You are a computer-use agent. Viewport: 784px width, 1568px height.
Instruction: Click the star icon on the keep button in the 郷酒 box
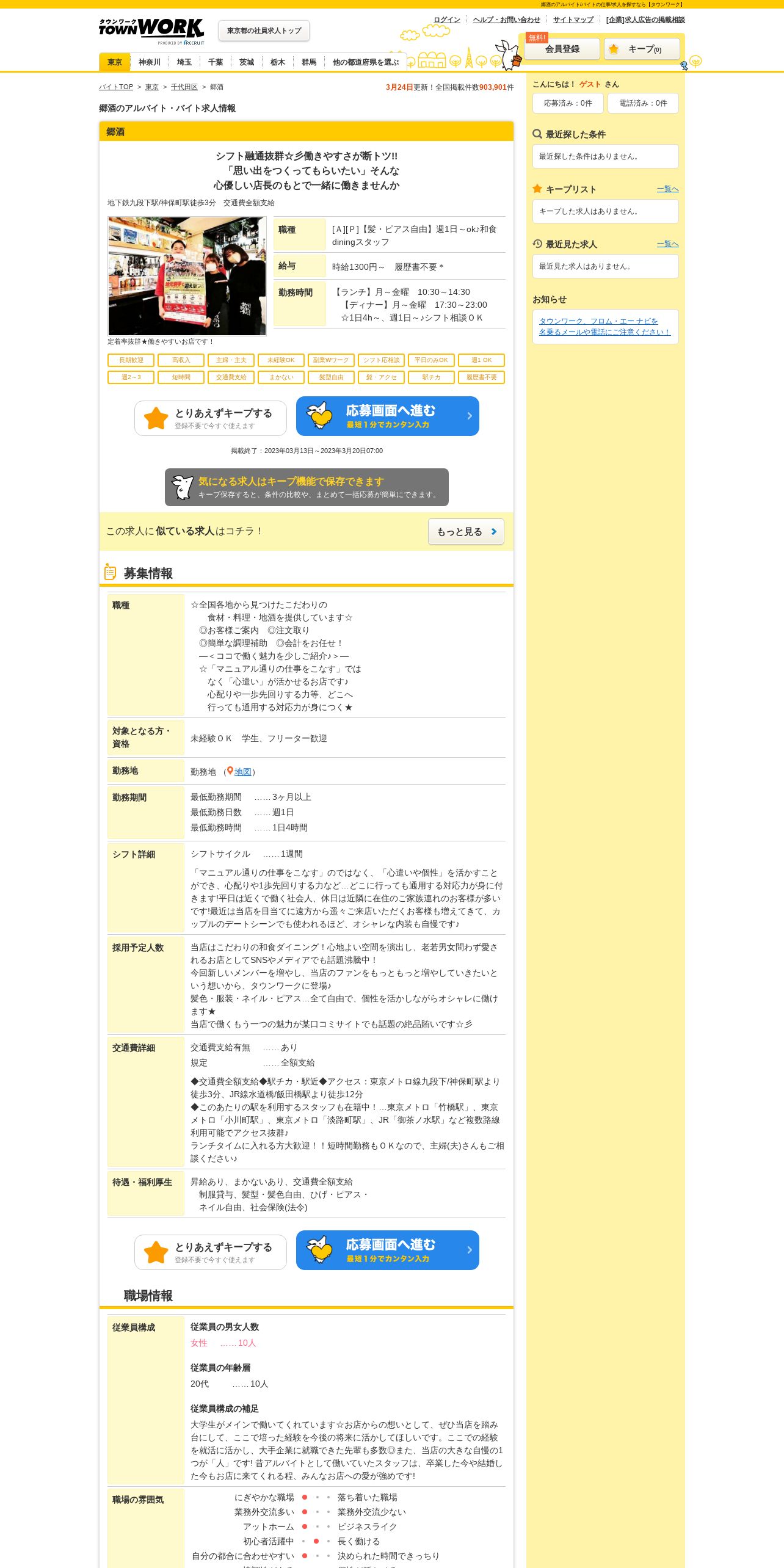[156, 418]
